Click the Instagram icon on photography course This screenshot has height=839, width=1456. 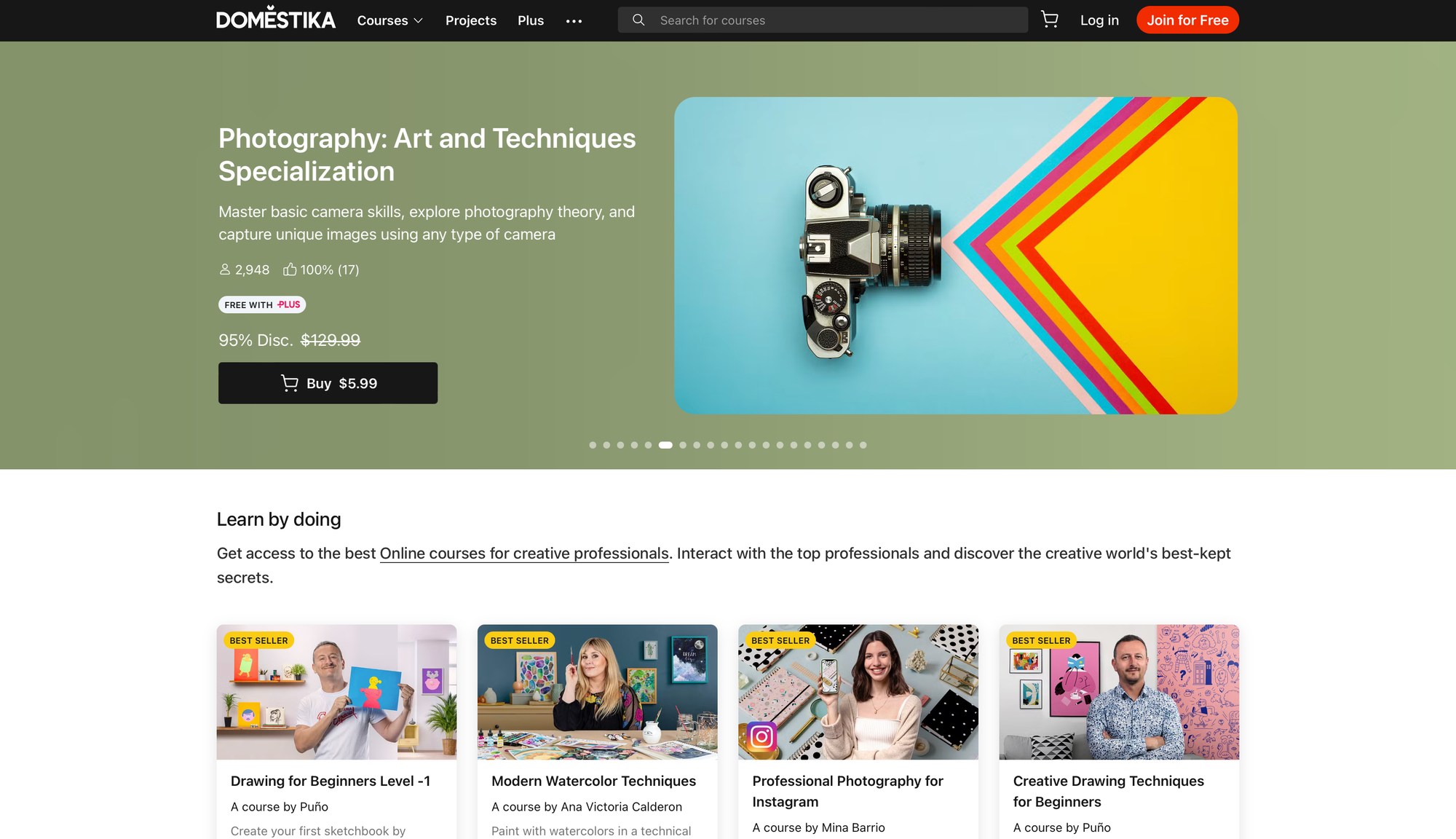[x=761, y=736]
